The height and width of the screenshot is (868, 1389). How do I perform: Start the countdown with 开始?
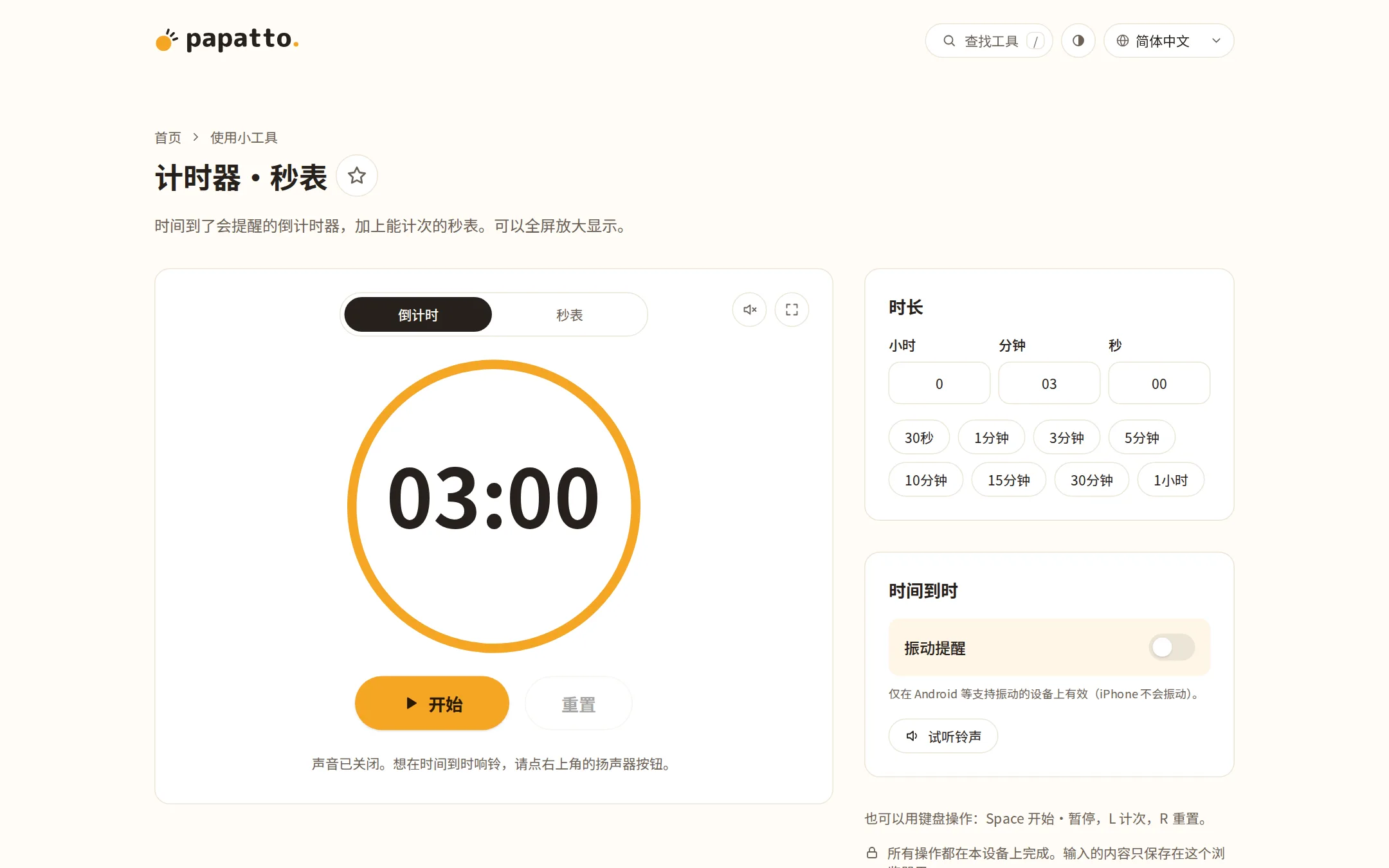432,703
